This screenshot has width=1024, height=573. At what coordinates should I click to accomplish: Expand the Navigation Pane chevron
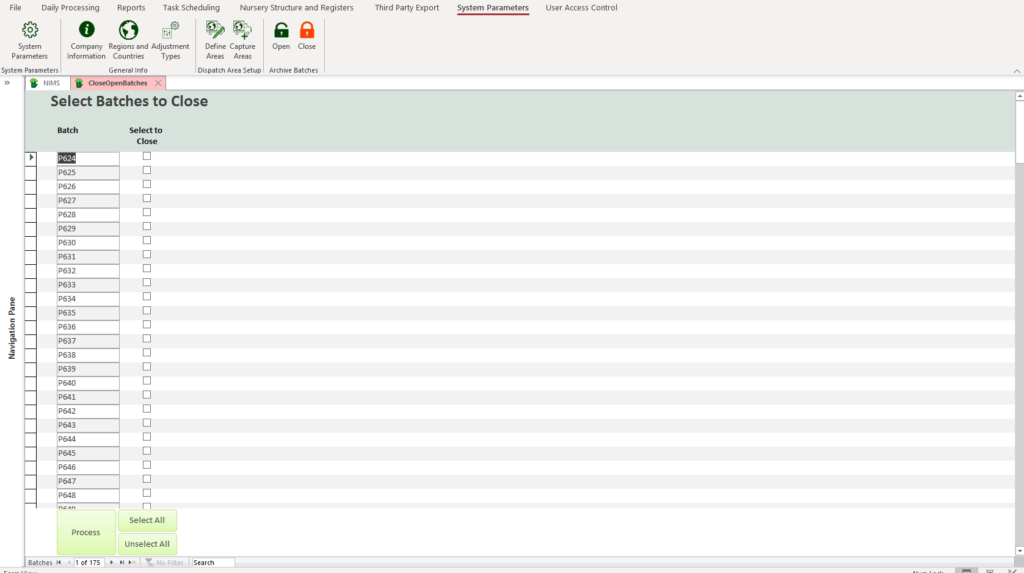(x=7, y=83)
